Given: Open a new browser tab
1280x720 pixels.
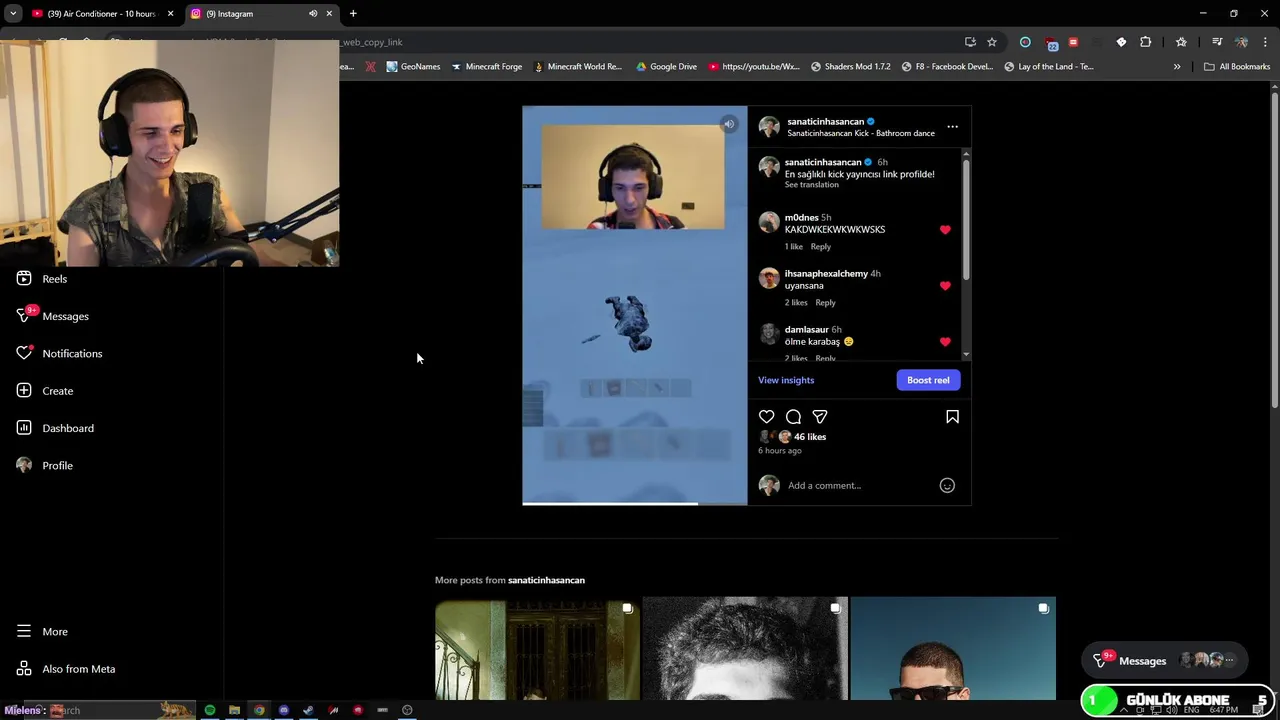Looking at the screenshot, I should [353, 14].
